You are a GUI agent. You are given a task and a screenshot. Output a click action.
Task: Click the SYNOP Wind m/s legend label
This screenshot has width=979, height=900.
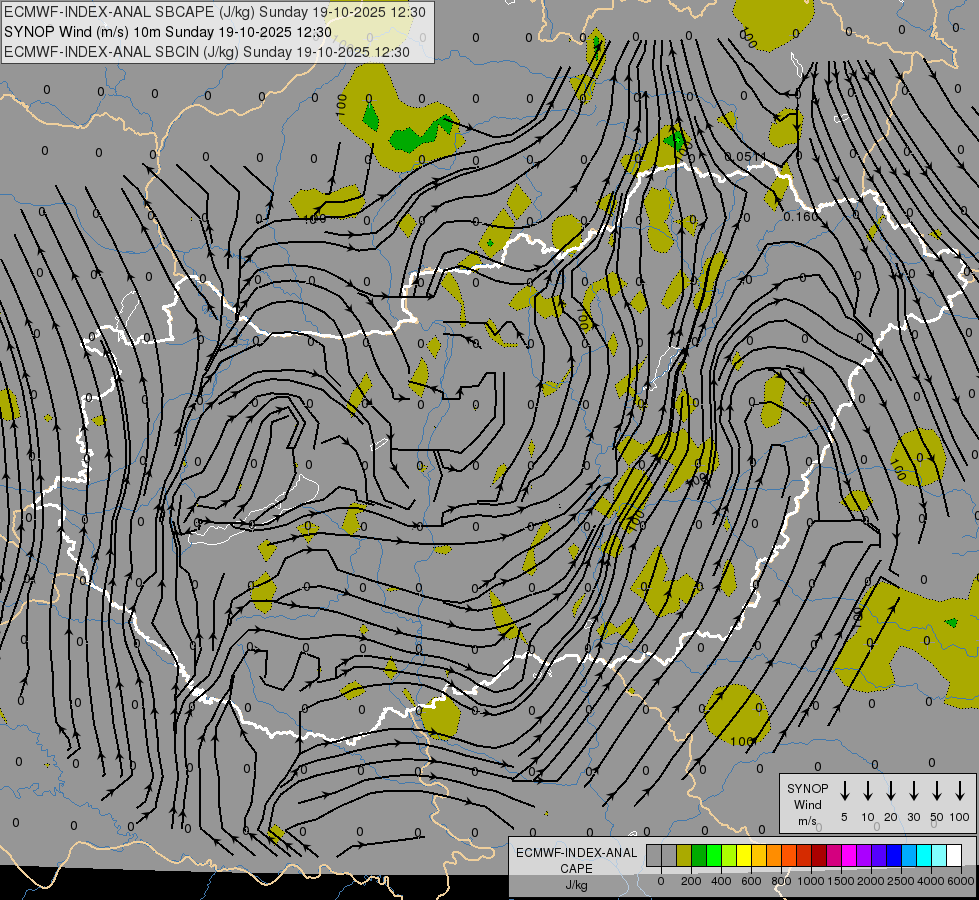[x=807, y=804]
